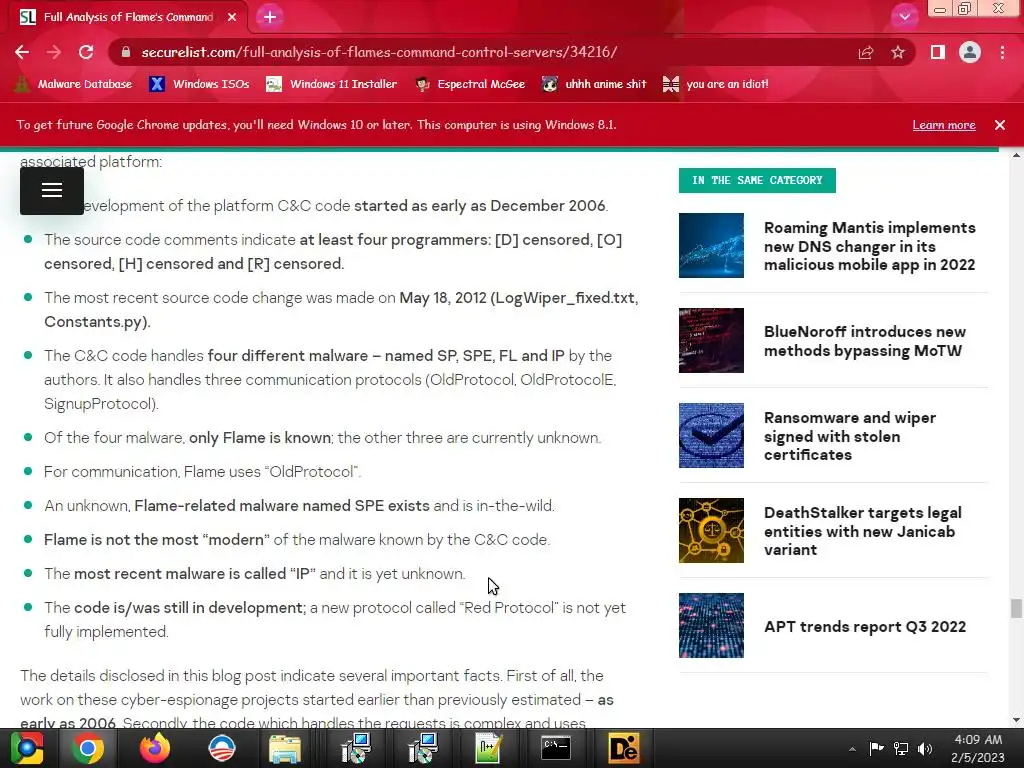Open the Windows ISOs bookmark

(200, 84)
